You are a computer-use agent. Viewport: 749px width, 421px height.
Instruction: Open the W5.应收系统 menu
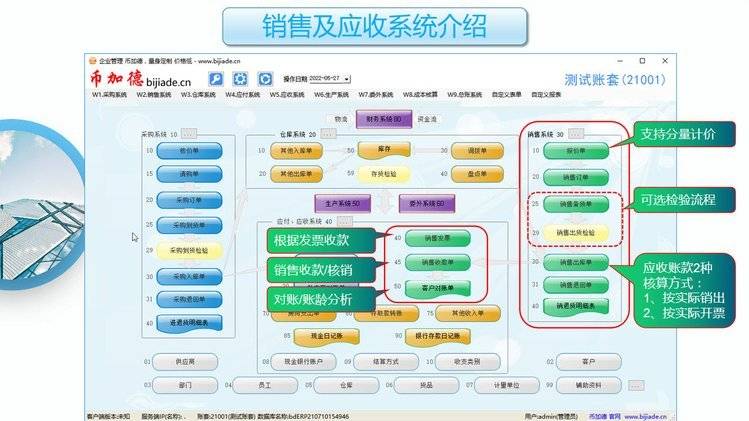(288, 95)
